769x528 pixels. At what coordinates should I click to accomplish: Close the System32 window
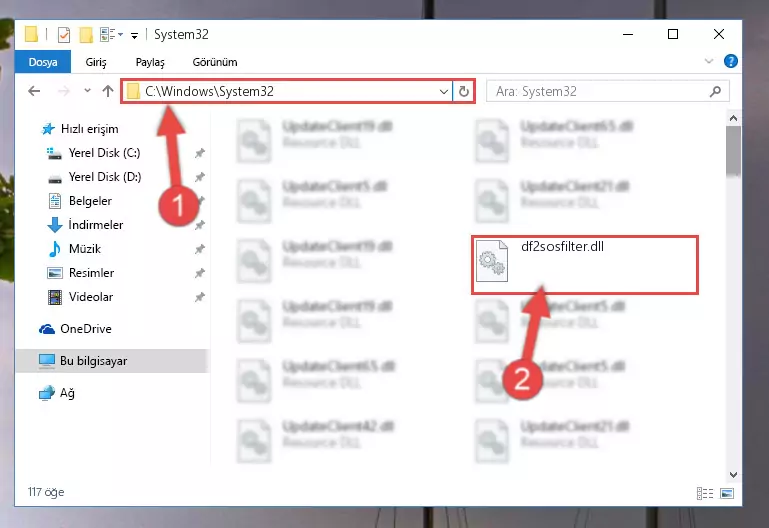(x=718, y=34)
